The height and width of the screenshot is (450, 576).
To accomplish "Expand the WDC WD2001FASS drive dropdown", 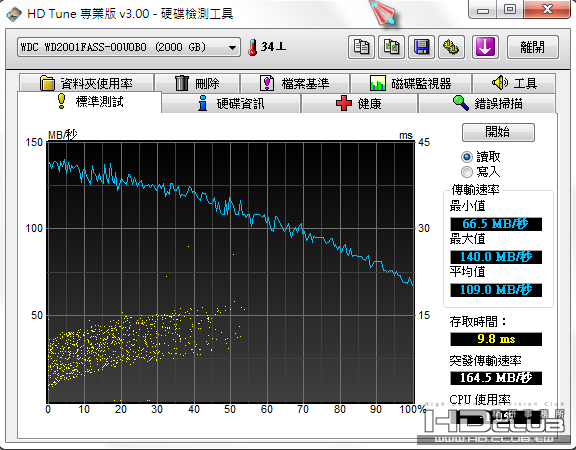I will [x=232, y=47].
